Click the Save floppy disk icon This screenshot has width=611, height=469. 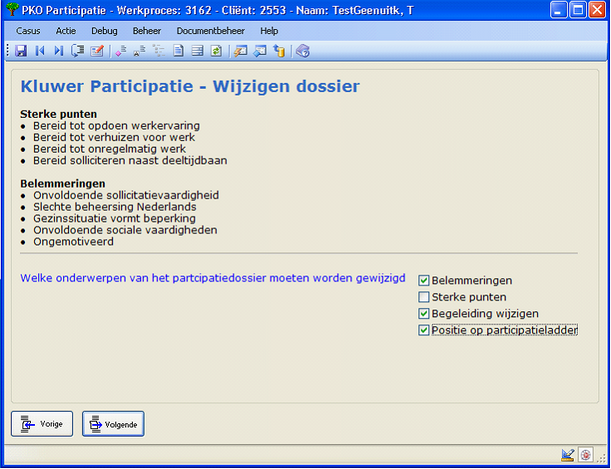pyautogui.click(x=21, y=51)
